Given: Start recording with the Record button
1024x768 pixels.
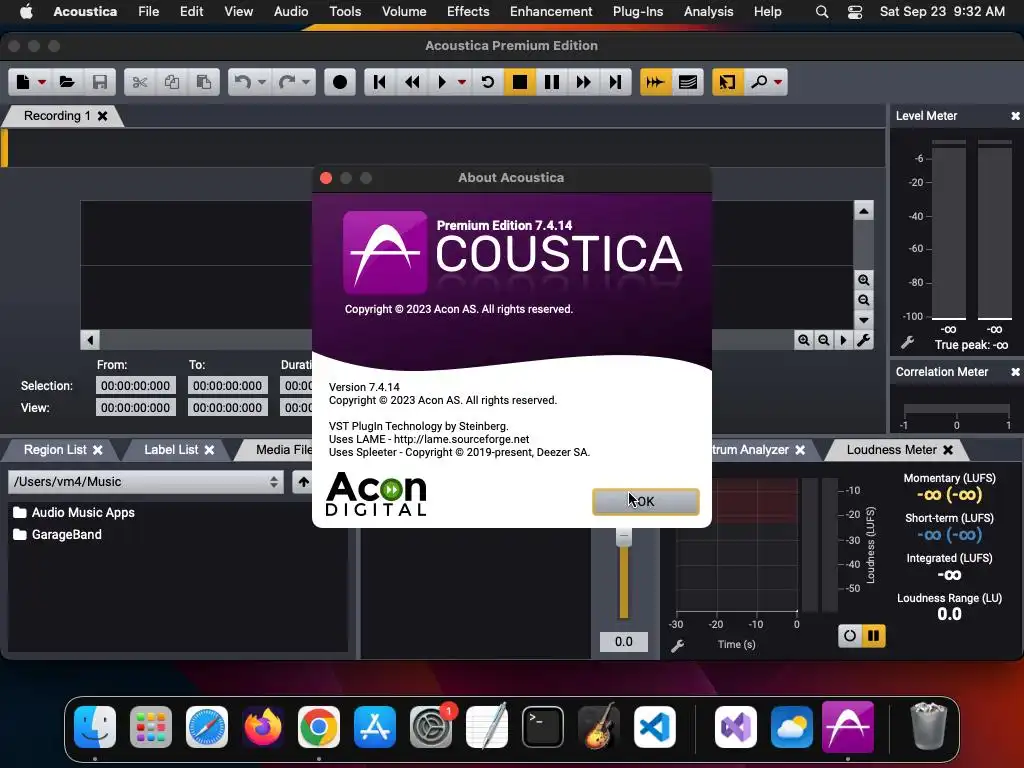Looking at the screenshot, I should [340, 82].
